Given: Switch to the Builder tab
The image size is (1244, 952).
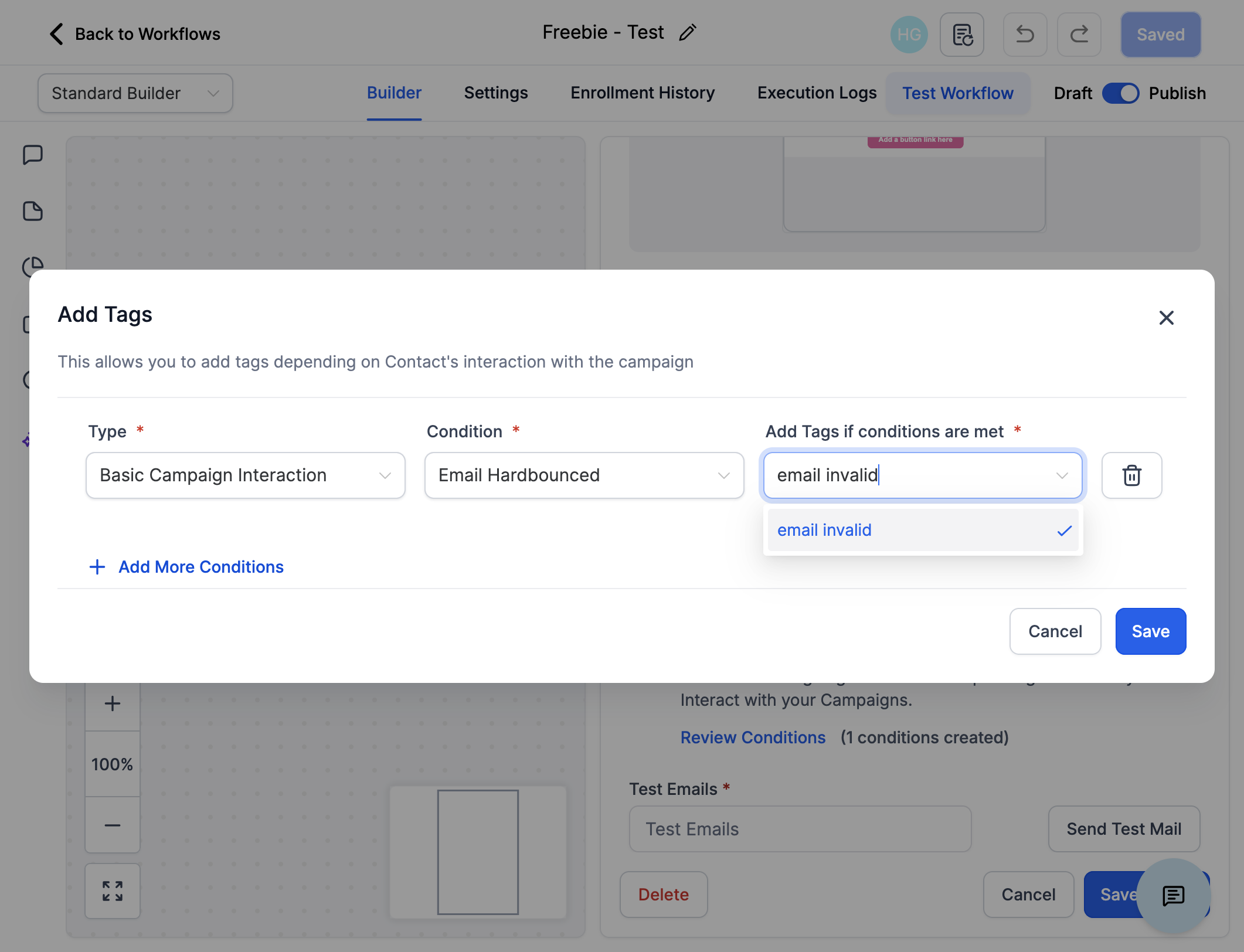Looking at the screenshot, I should tap(394, 93).
